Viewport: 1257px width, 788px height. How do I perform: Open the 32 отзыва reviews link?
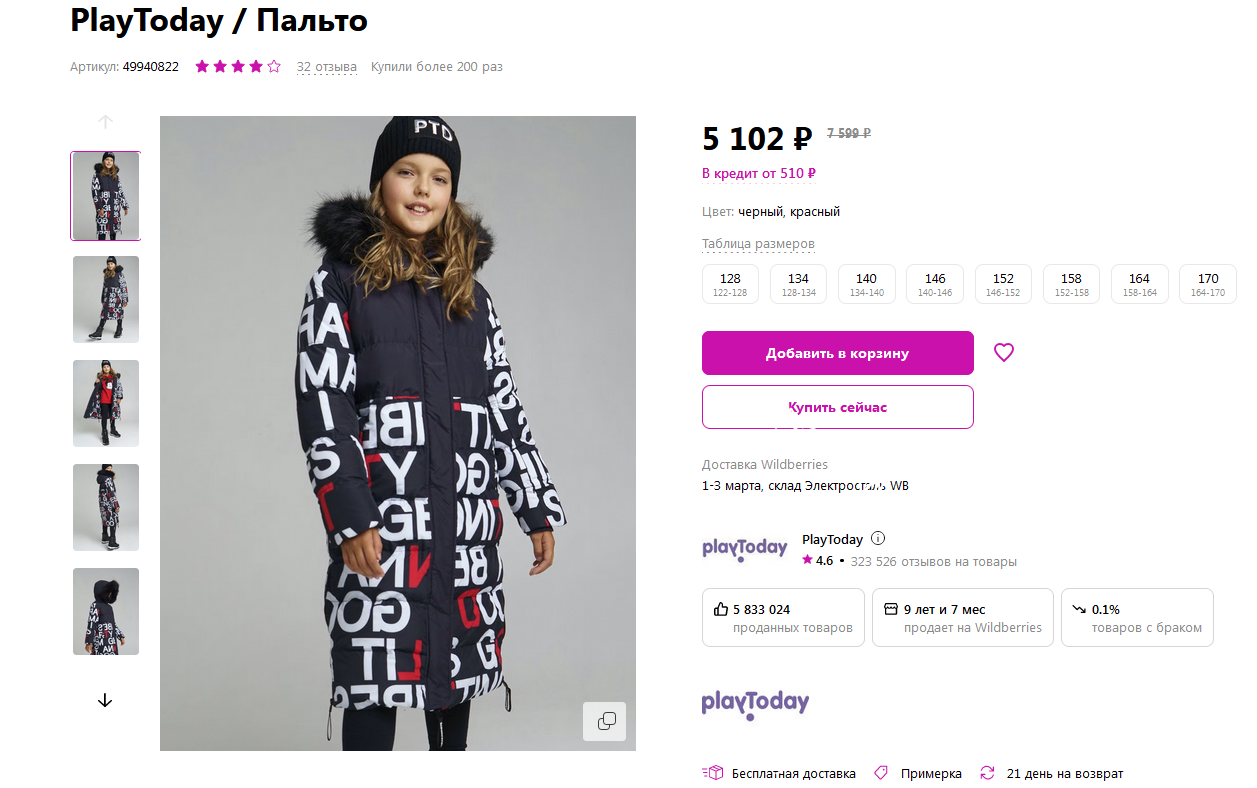(326, 67)
